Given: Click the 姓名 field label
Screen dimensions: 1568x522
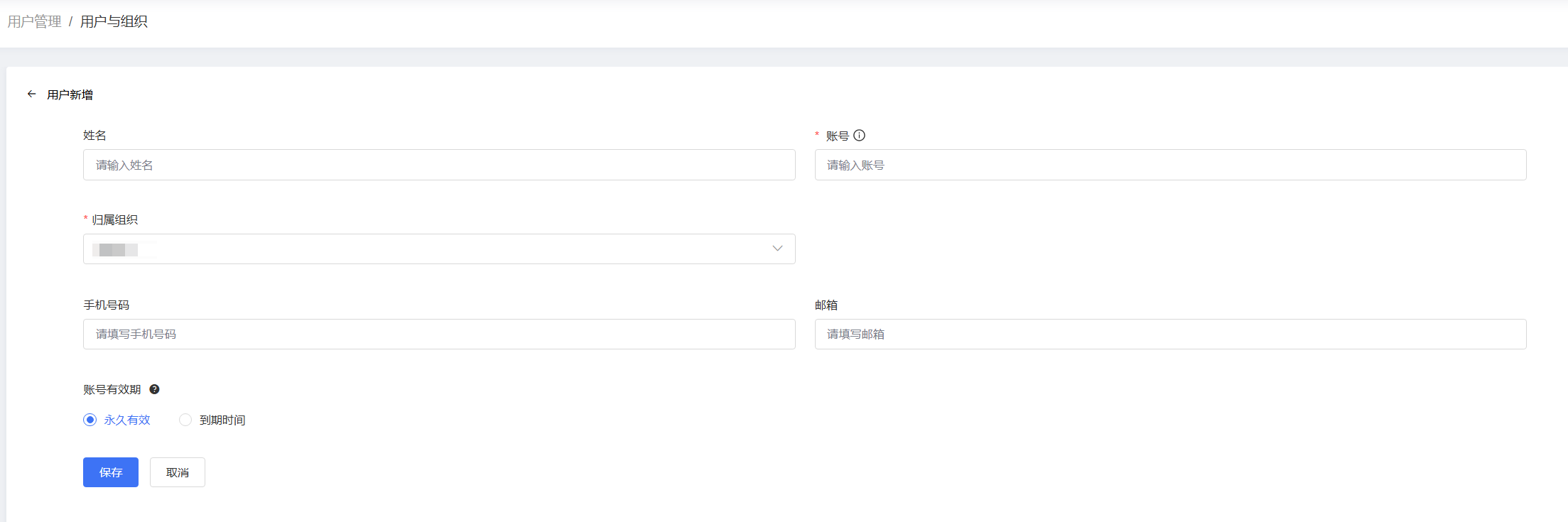Looking at the screenshot, I should pyautogui.click(x=94, y=135).
